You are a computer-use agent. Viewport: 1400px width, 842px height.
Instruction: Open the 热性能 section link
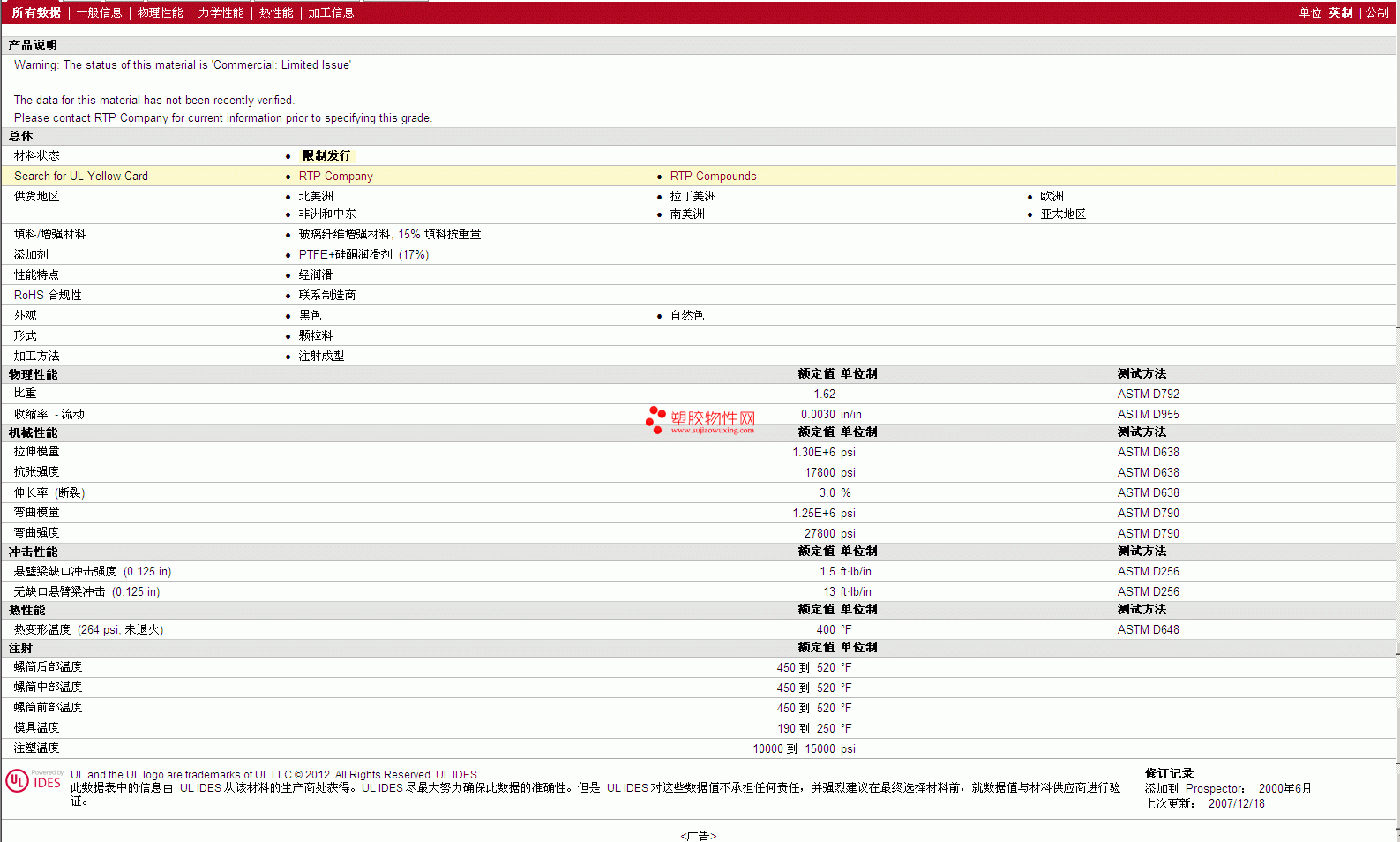pyautogui.click(x=276, y=12)
